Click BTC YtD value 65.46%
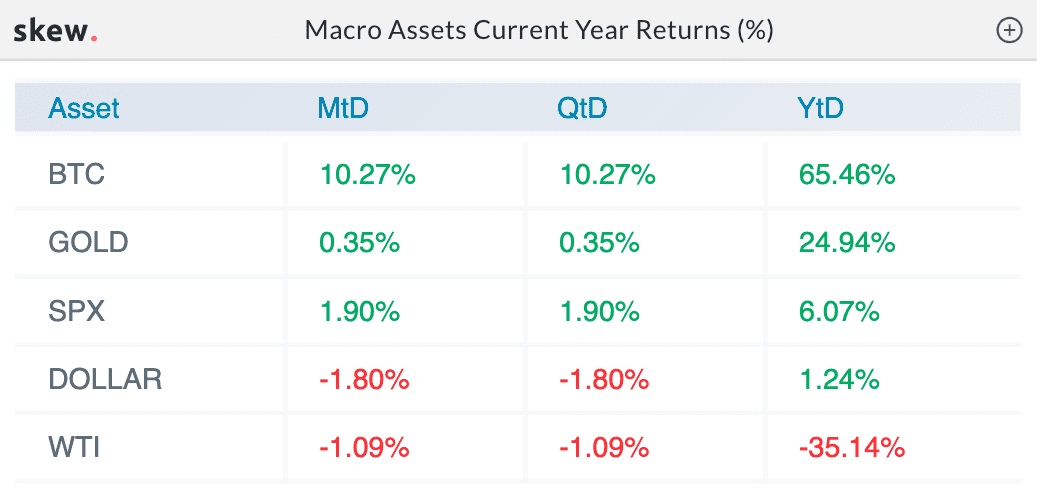 pyautogui.click(x=847, y=175)
